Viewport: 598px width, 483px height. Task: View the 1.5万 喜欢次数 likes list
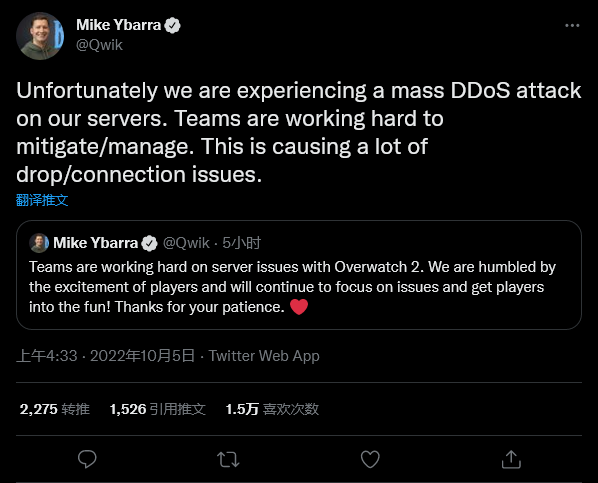click(272, 409)
